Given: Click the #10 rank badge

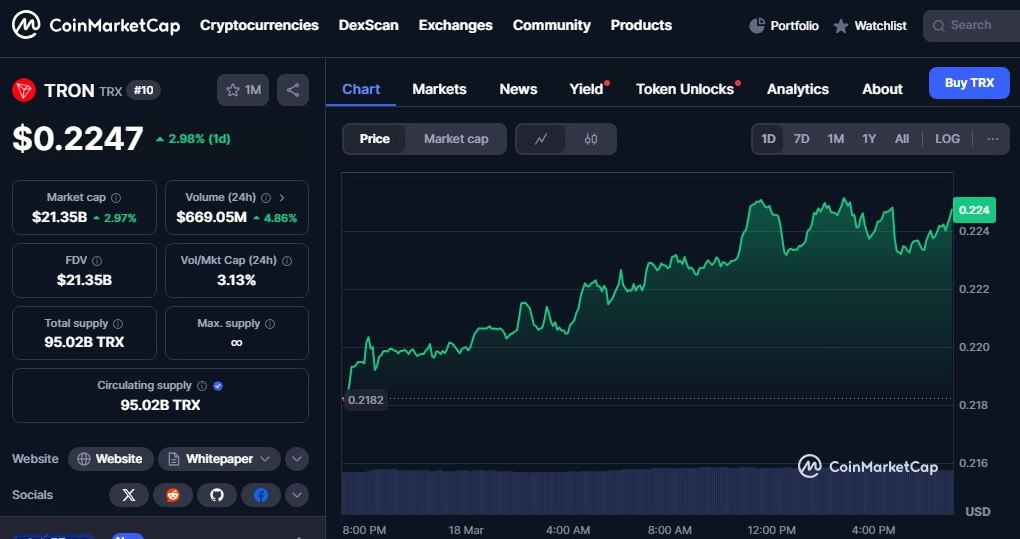Looking at the screenshot, I should pyautogui.click(x=143, y=90).
